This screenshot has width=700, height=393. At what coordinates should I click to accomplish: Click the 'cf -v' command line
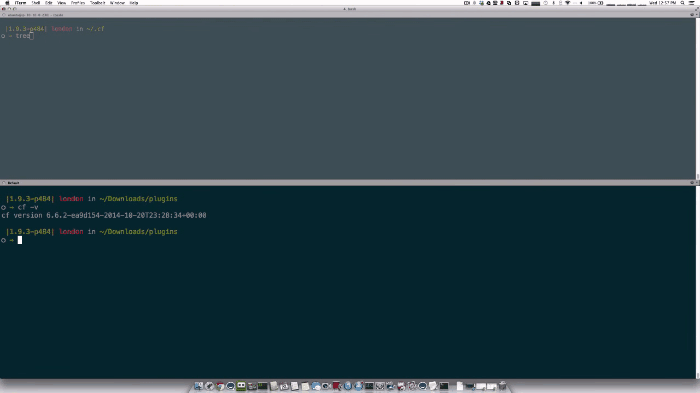point(28,207)
